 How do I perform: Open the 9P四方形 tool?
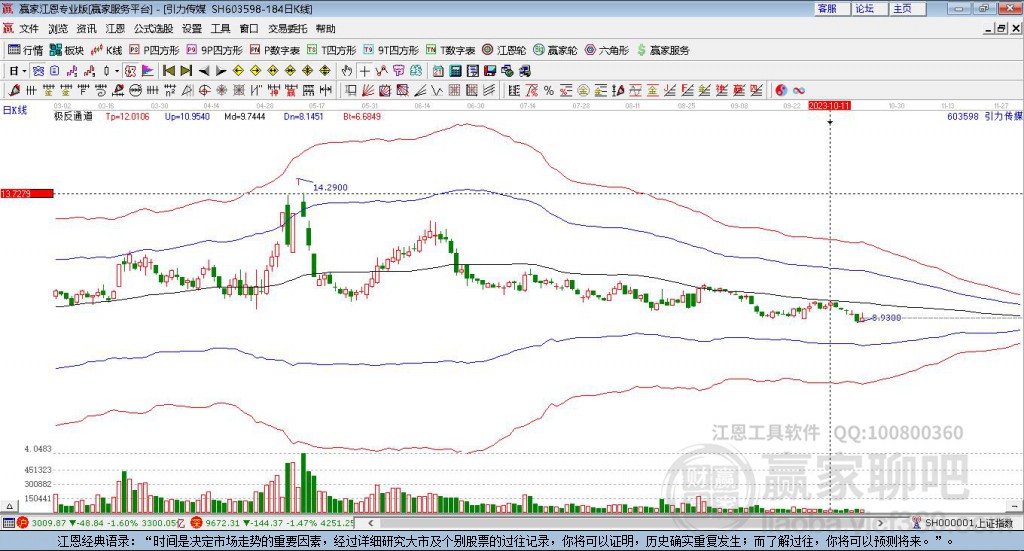point(214,50)
